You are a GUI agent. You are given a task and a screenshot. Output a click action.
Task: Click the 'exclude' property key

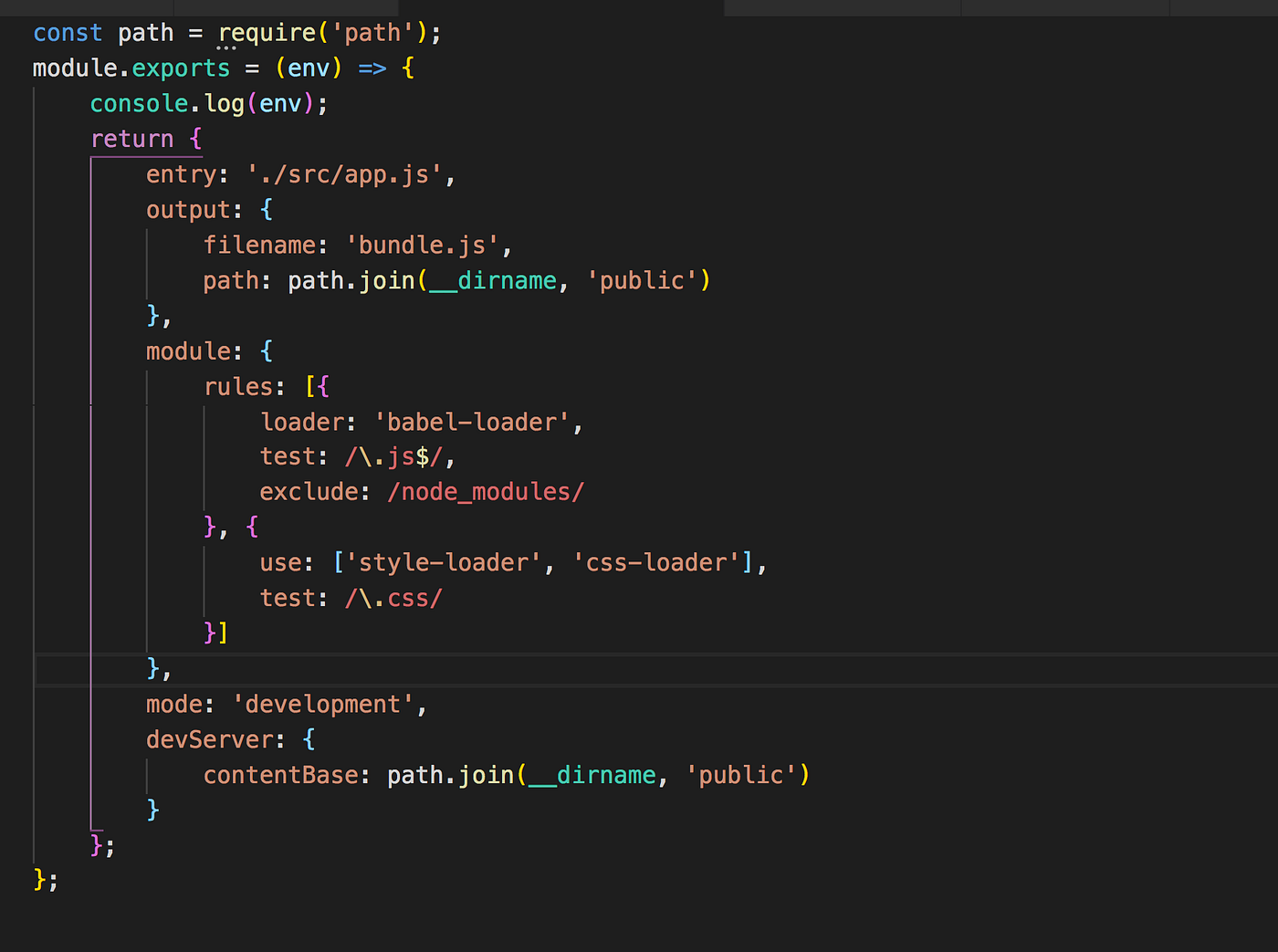(x=309, y=492)
